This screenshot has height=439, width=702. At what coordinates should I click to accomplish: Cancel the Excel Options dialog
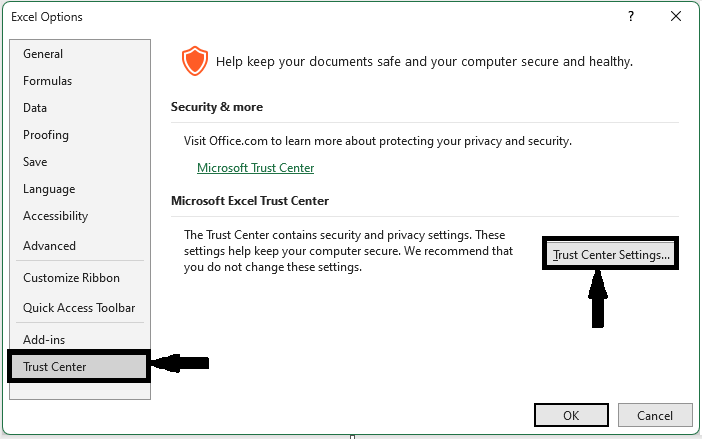(655, 415)
